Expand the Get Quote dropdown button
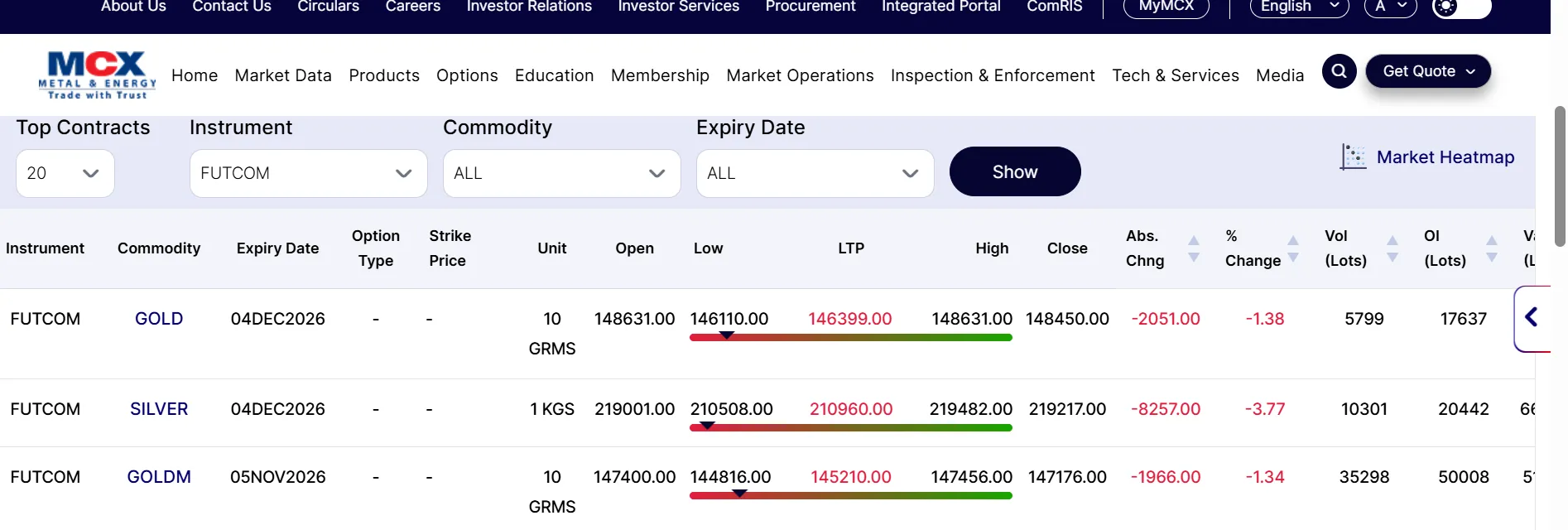 1428,71
